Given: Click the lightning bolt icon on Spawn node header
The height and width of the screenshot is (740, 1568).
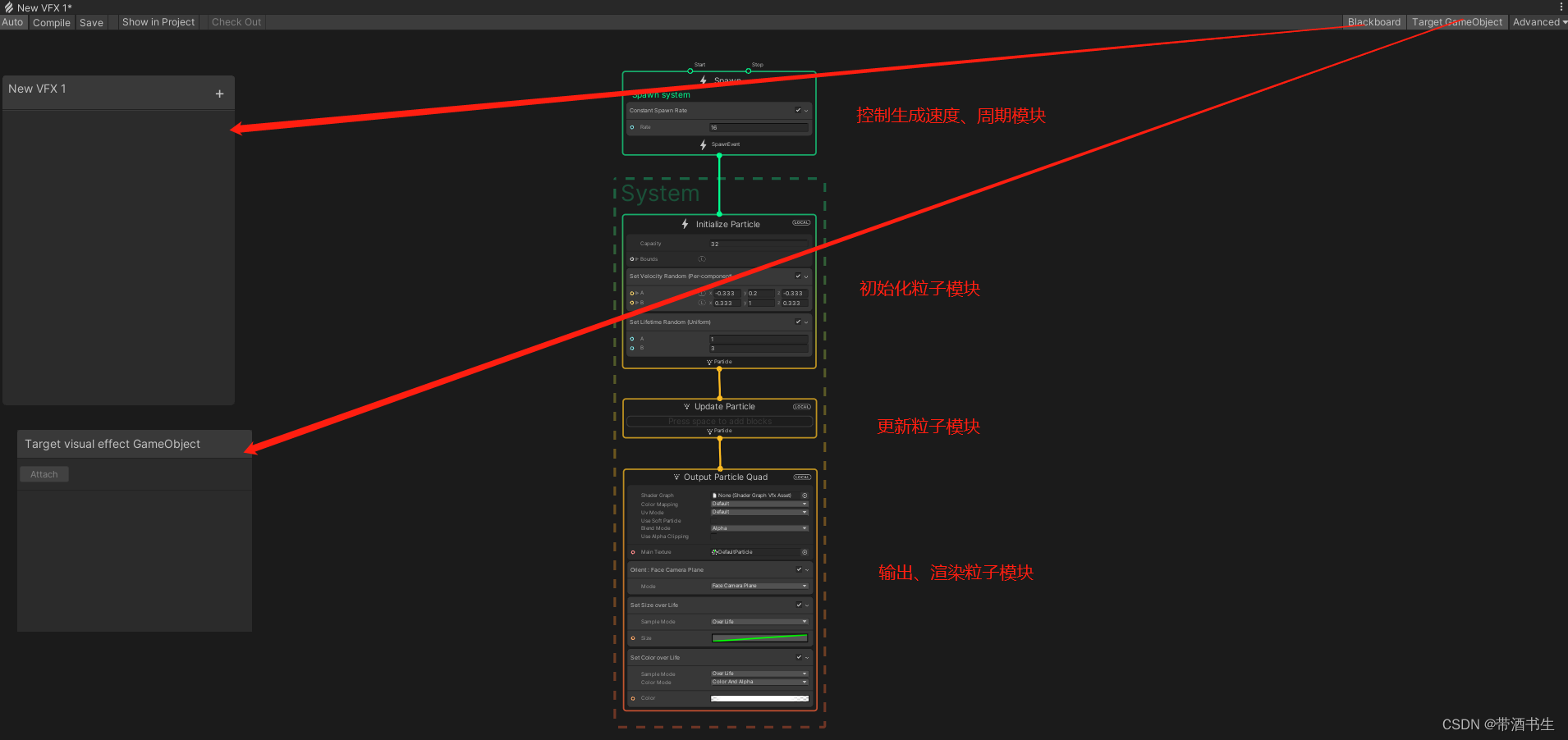Looking at the screenshot, I should [703, 80].
